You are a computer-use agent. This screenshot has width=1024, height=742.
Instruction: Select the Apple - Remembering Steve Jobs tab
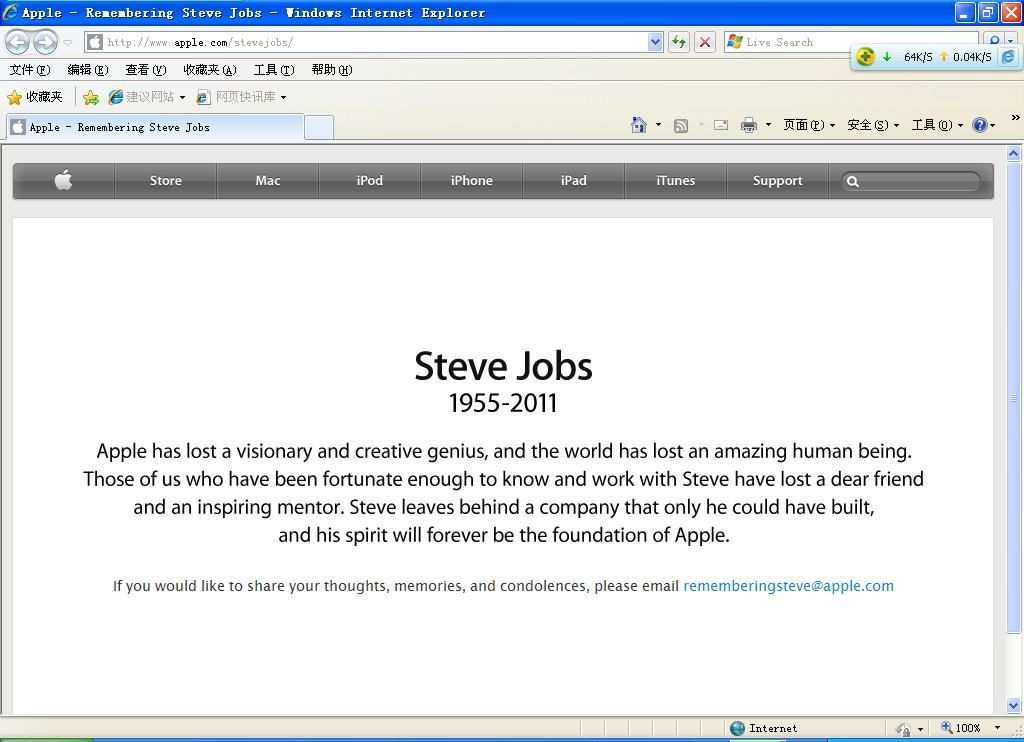155,127
